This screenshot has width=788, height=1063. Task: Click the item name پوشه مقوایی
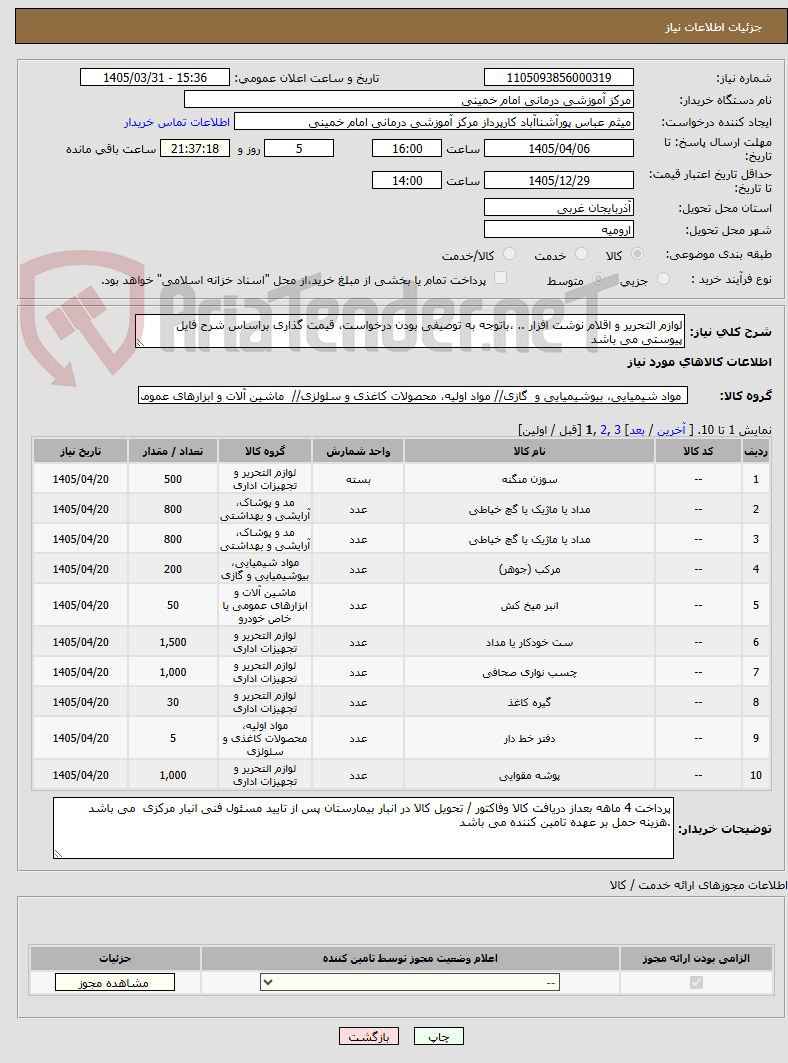530,775
